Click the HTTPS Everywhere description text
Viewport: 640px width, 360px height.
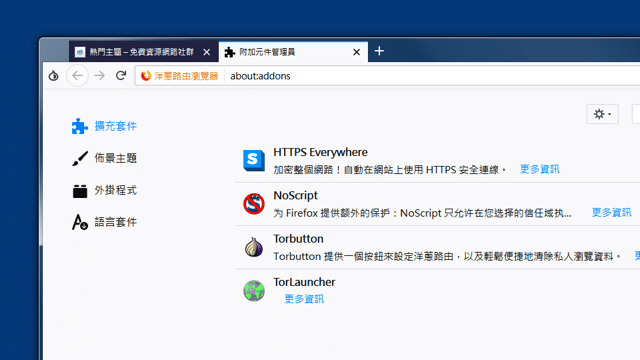390,170
